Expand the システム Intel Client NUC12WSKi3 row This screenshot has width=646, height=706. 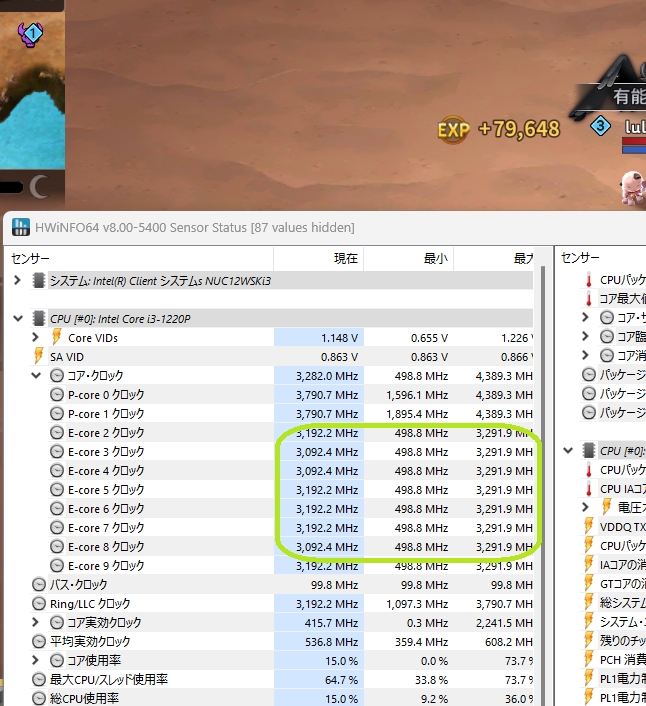[x=17, y=281]
